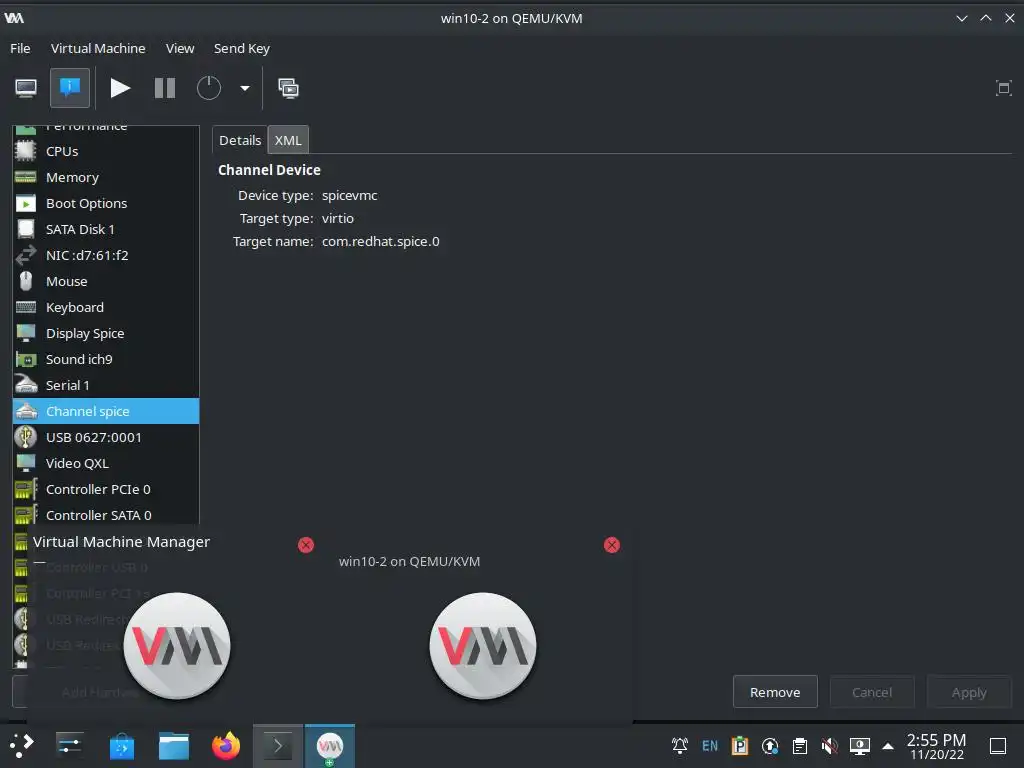Viewport: 1024px width, 768px height.
Task: Select CPUs in hardware list
Action: [x=106, y=151]
